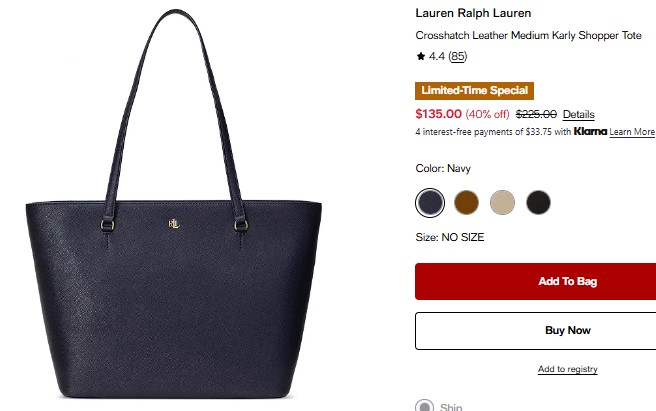This screenshot has height=411, width=656.
Task: Open the 85 reviews link
Action: click(458, 57)
